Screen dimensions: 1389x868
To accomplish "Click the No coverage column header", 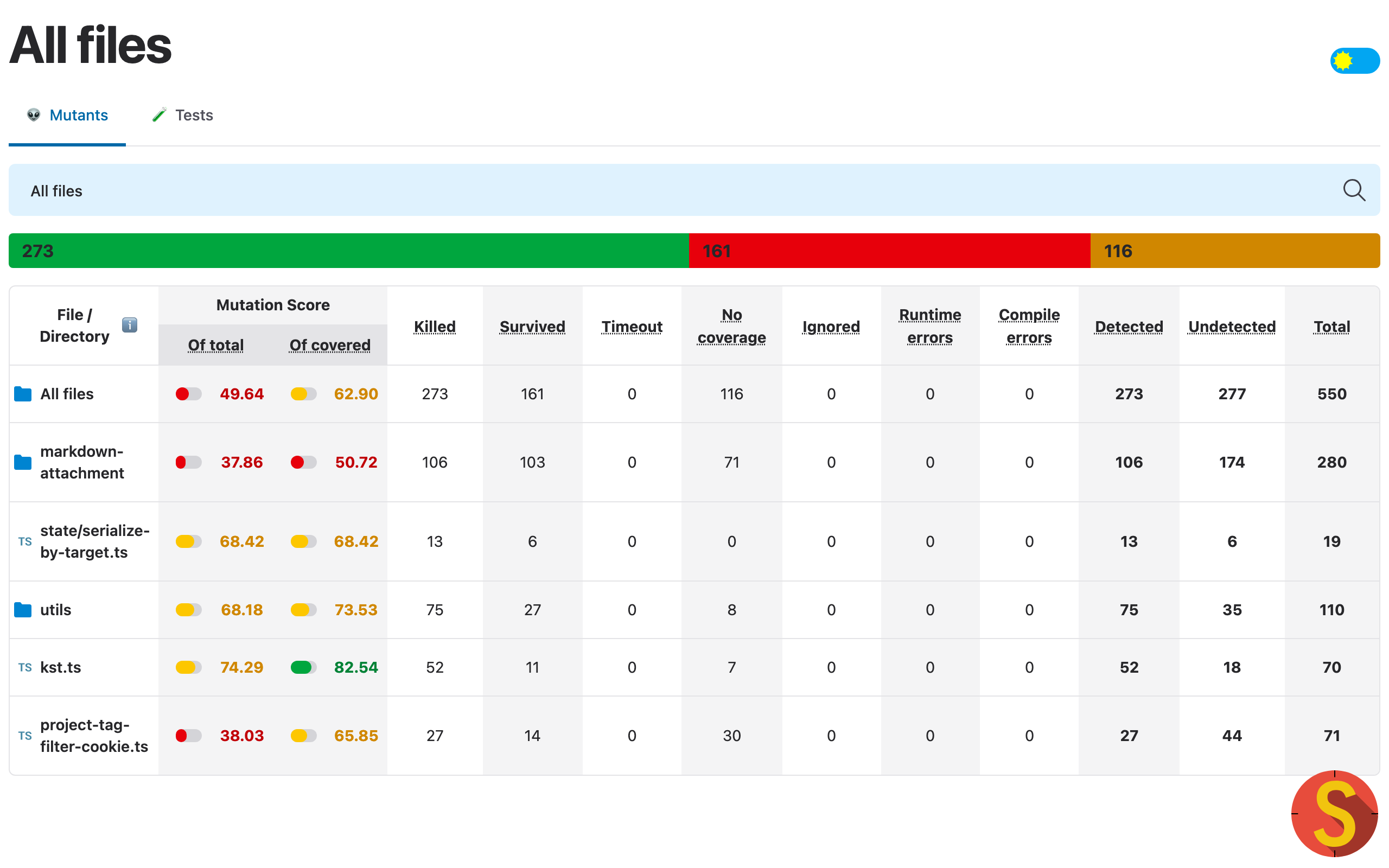I will 731,326.
